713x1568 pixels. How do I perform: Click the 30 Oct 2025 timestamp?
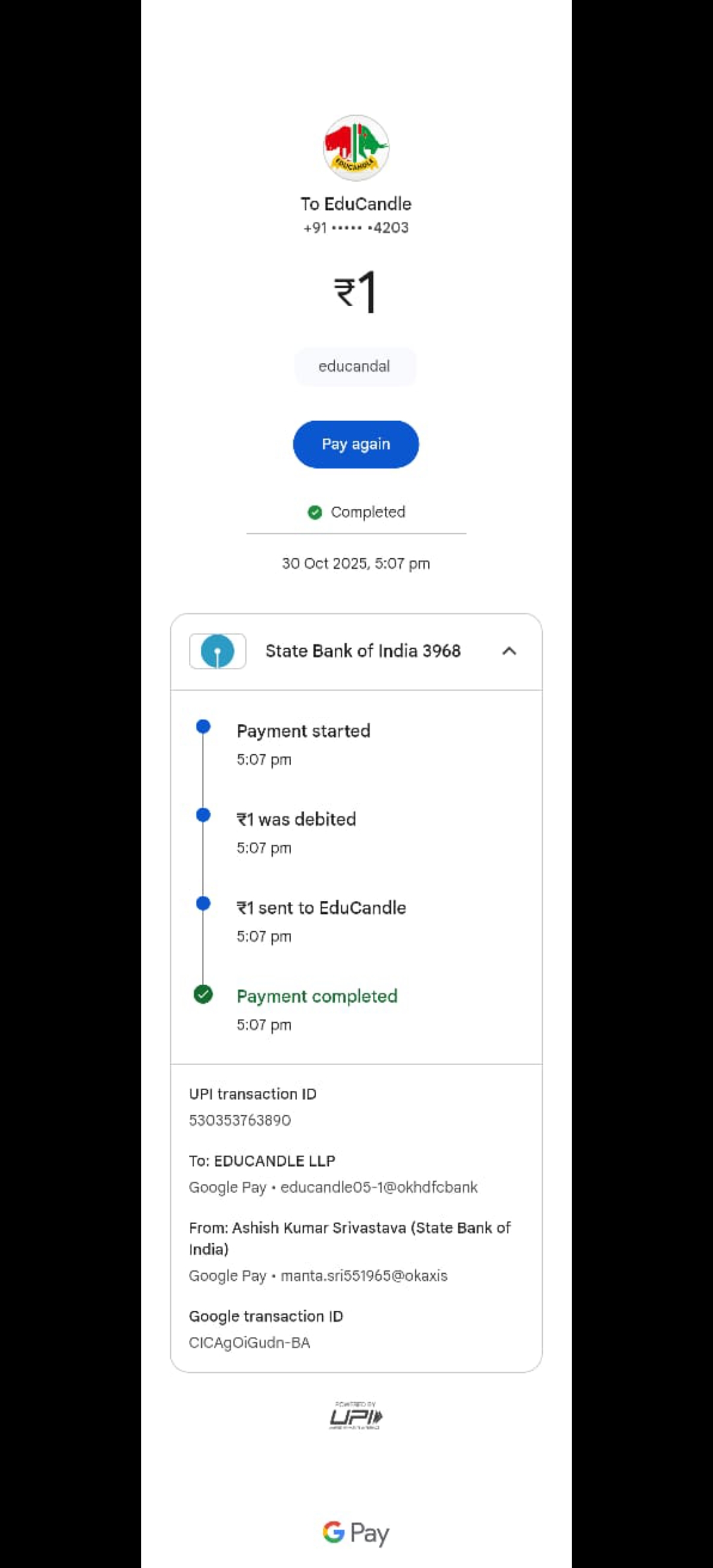click(356, 564)
